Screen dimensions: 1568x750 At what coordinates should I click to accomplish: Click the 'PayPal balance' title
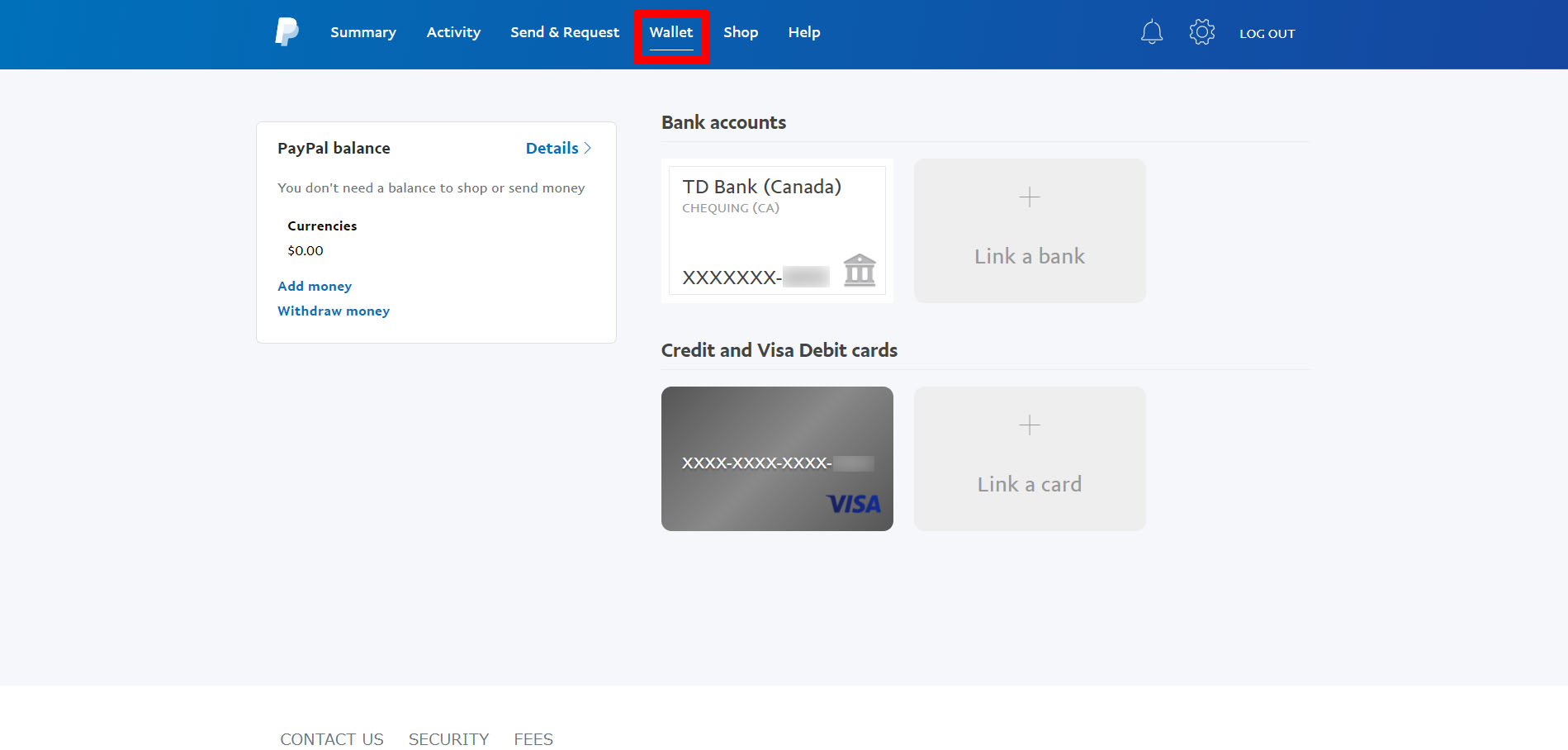coord(334,148)
